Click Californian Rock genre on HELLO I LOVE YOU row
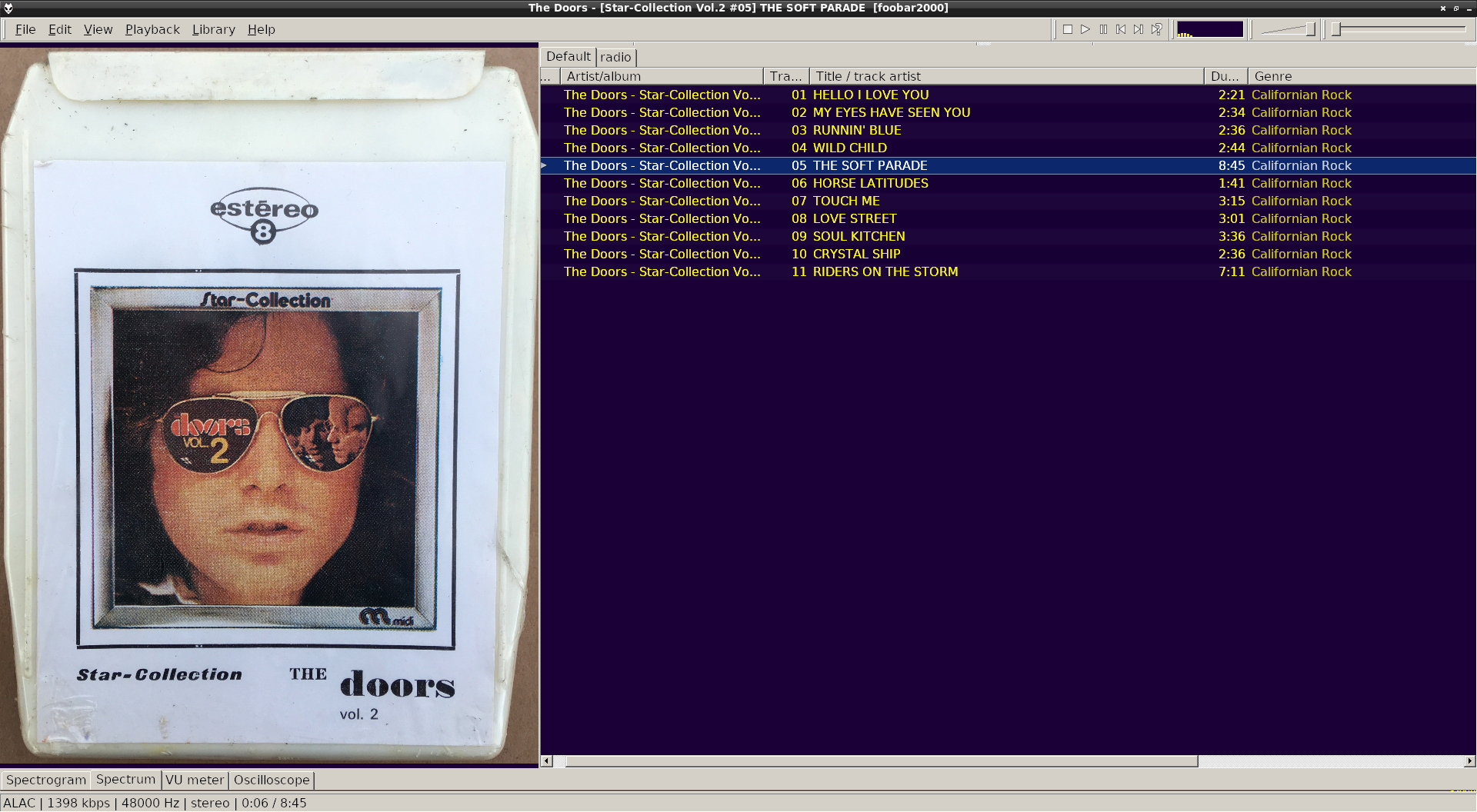 1302,95
